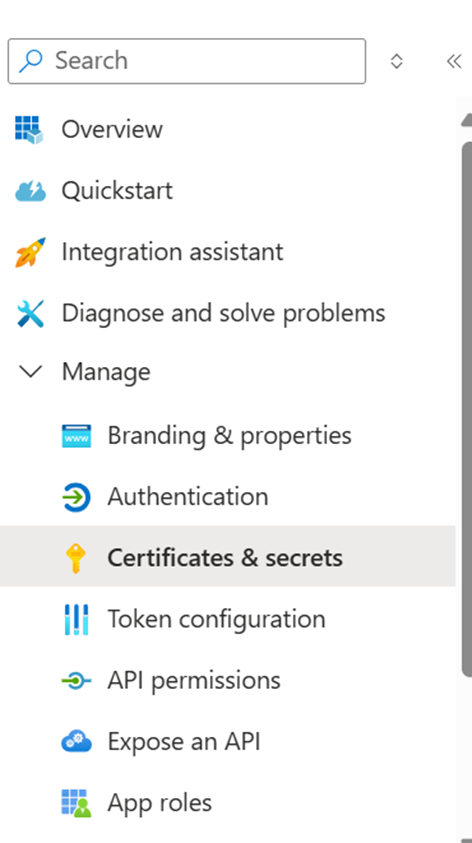Screen dimensions: 472x843
Task: Click the Integration assistant rocket icon
Action: coord(30,252)
